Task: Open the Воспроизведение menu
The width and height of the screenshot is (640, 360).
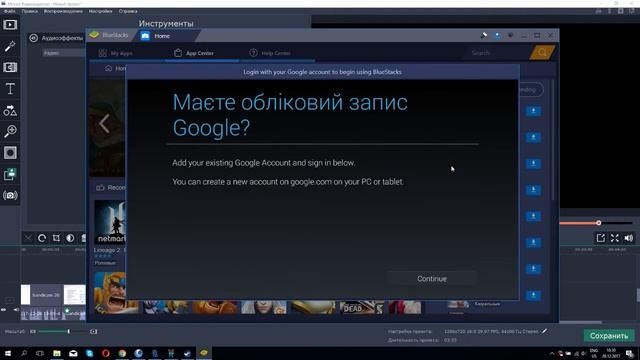Action: coord(63,11)
